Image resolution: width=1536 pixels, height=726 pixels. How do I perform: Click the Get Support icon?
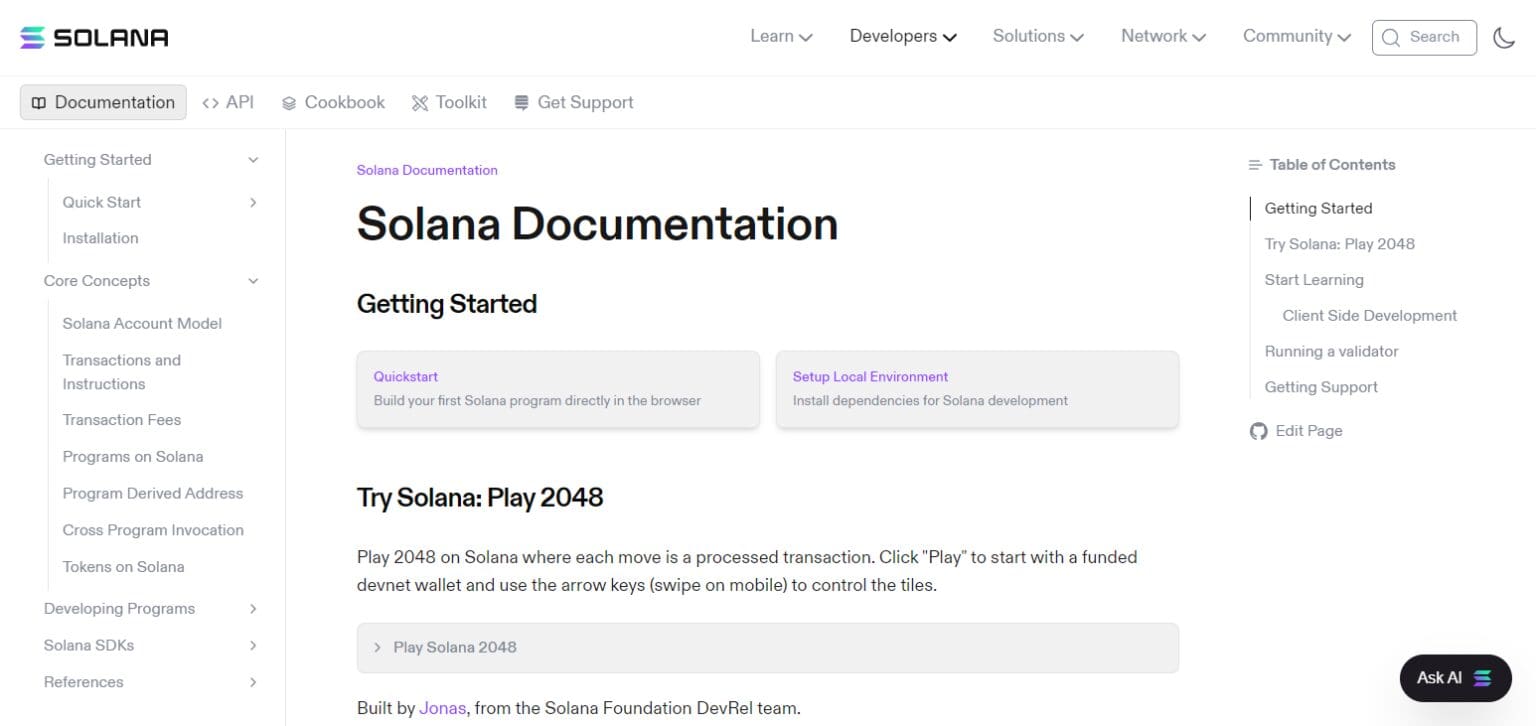pyautogui.click(x=519, y=102)
